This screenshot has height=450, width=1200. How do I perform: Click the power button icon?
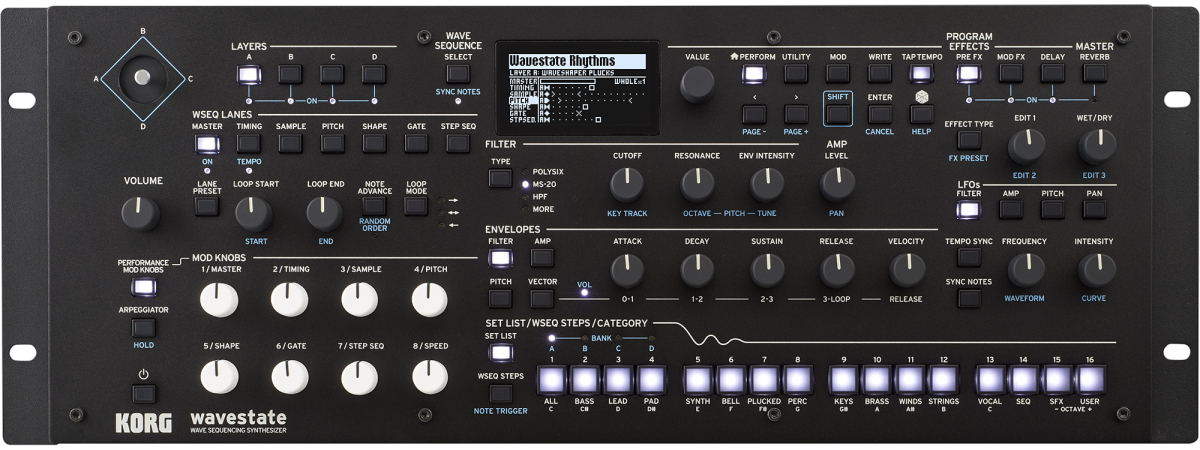coord(144,392)
